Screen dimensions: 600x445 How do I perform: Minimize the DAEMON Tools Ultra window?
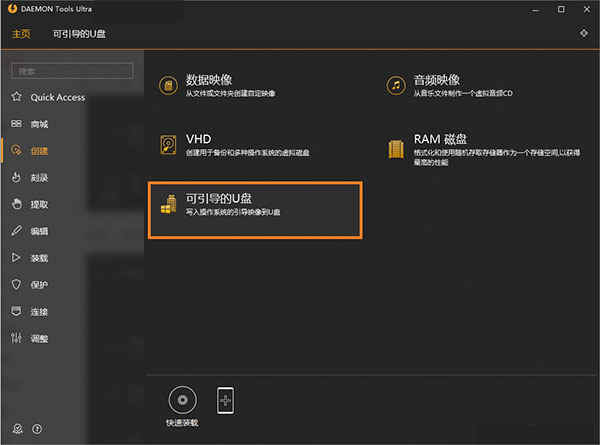(x=536, y=10)
